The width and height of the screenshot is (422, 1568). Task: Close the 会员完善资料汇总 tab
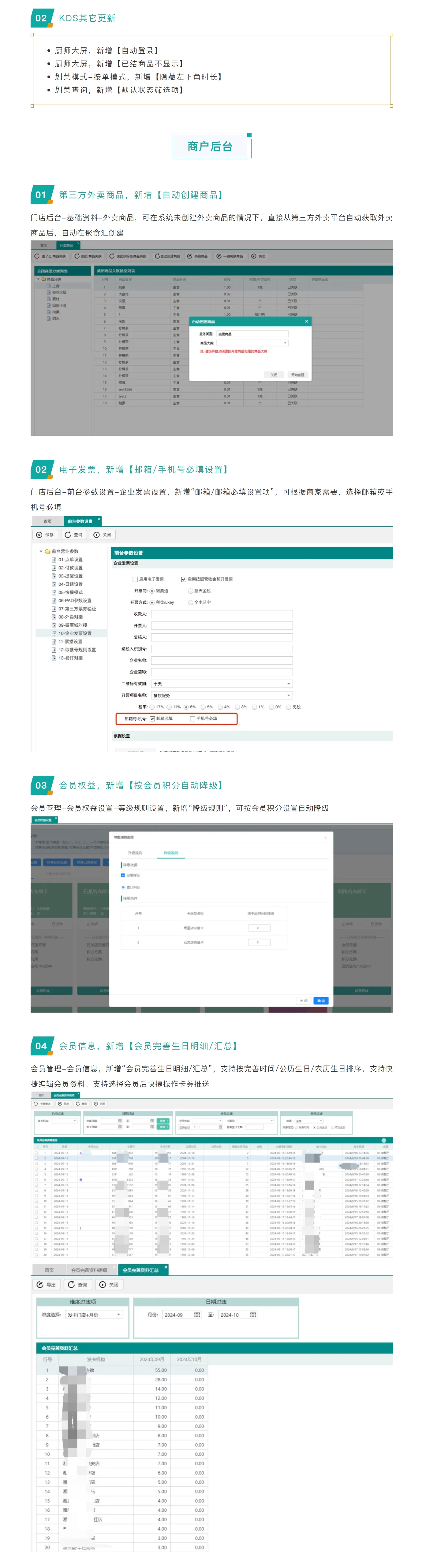166,1267
